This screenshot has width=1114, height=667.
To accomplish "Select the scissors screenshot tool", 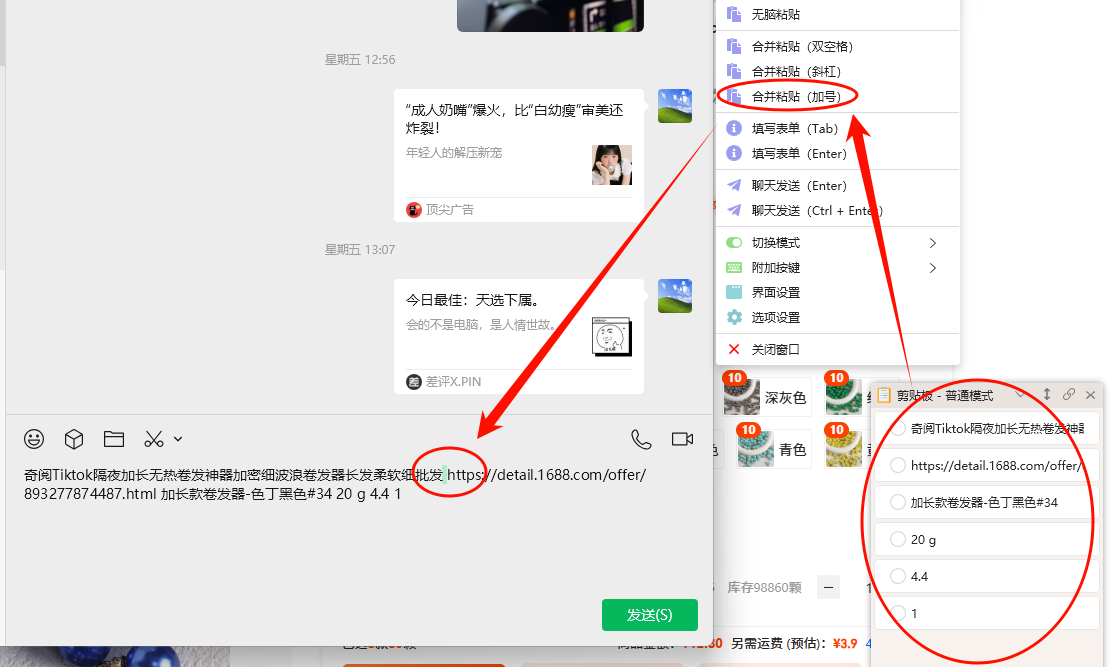I will pyautogui.click(x=153, y=439).
